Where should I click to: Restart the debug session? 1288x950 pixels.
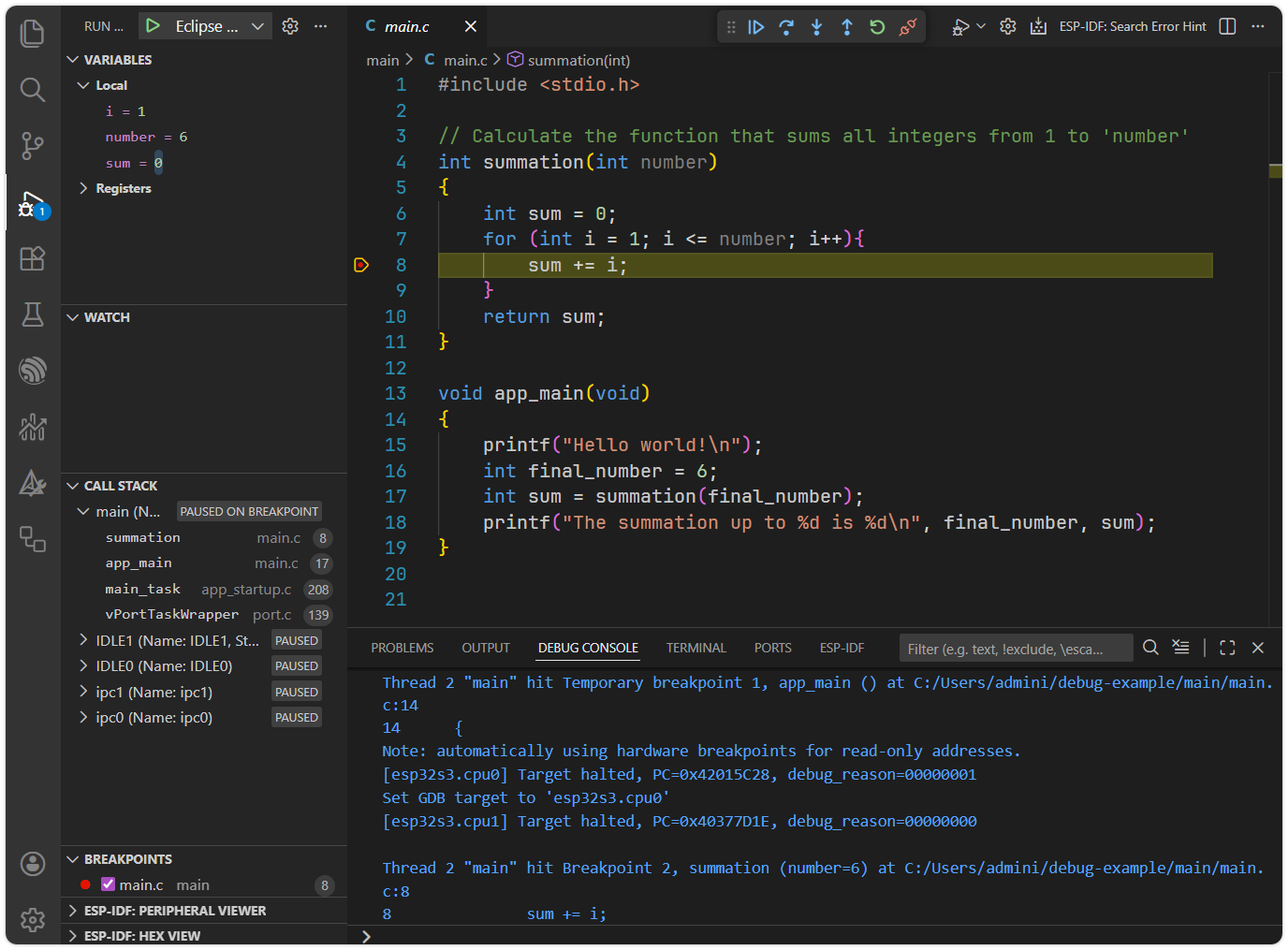tap(877, 26)
